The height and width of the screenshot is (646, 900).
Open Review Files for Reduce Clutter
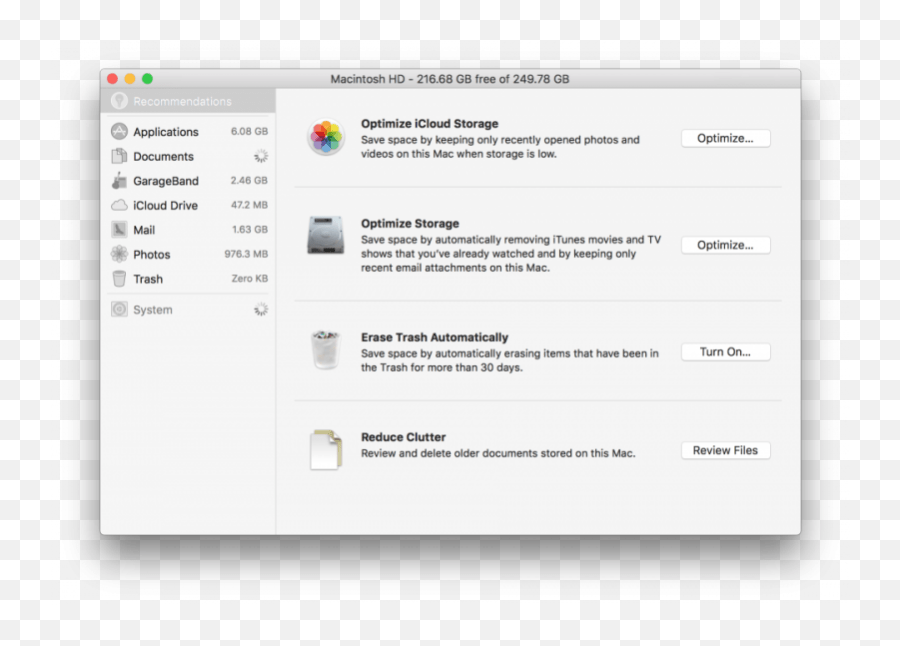(725, 450)
